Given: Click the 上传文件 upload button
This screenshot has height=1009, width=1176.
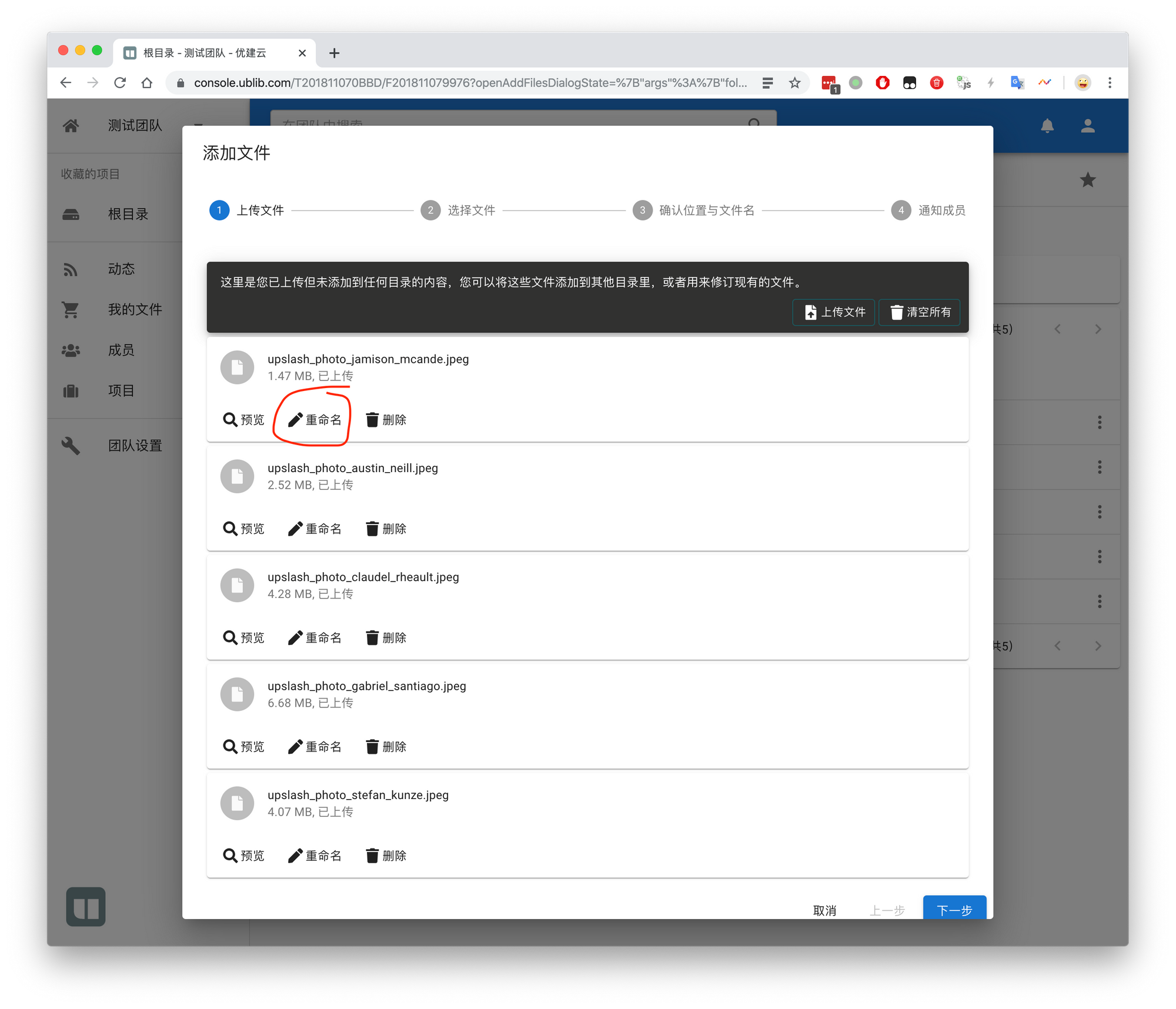Looking at the screenshot, I should tap(834, 312).
